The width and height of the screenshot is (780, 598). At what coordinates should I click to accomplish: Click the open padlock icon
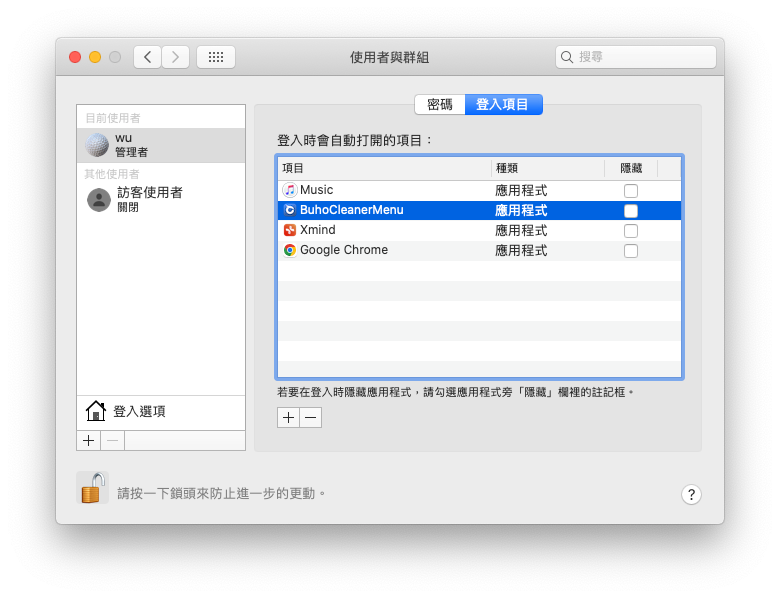[93, 488]
